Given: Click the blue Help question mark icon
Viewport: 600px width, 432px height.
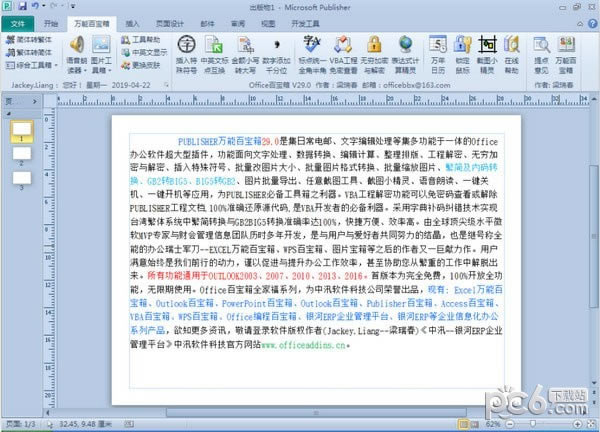Looking at the screenshot, I should point(592,24).
